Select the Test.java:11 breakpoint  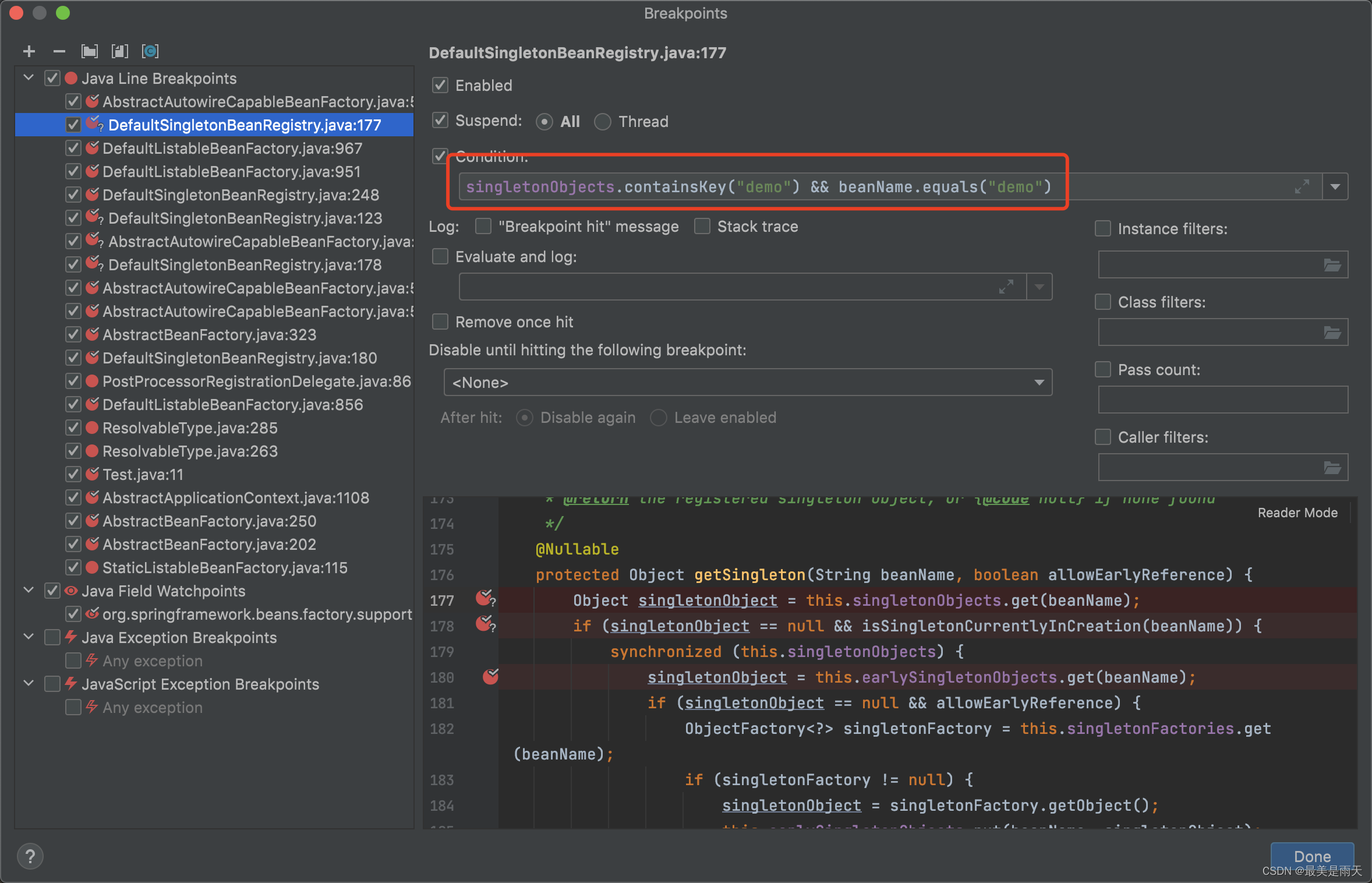(143, 474)
